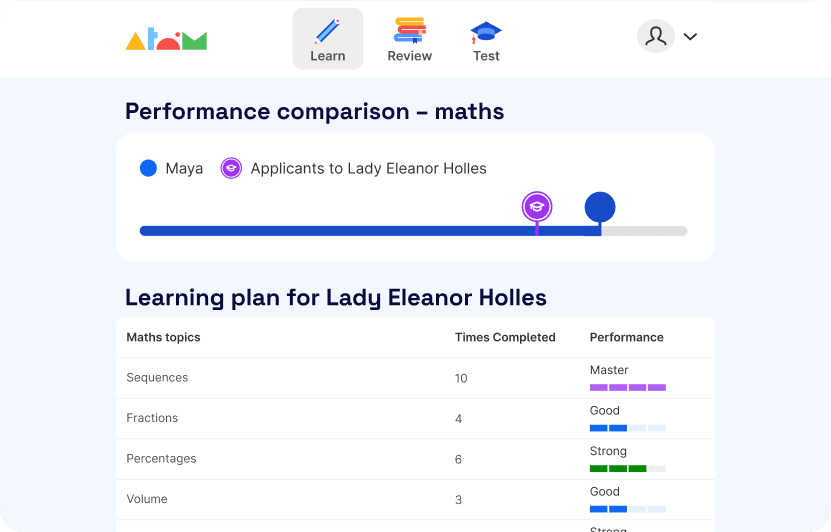Select the Percentages topic row
Screen dimensions: 831x532
point(416,459)
